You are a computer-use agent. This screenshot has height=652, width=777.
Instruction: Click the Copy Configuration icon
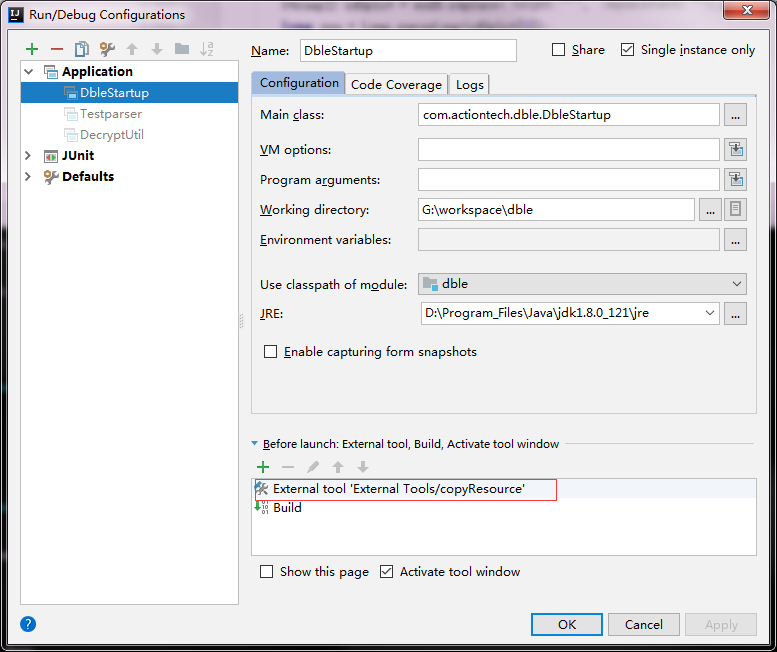[82, 49]
